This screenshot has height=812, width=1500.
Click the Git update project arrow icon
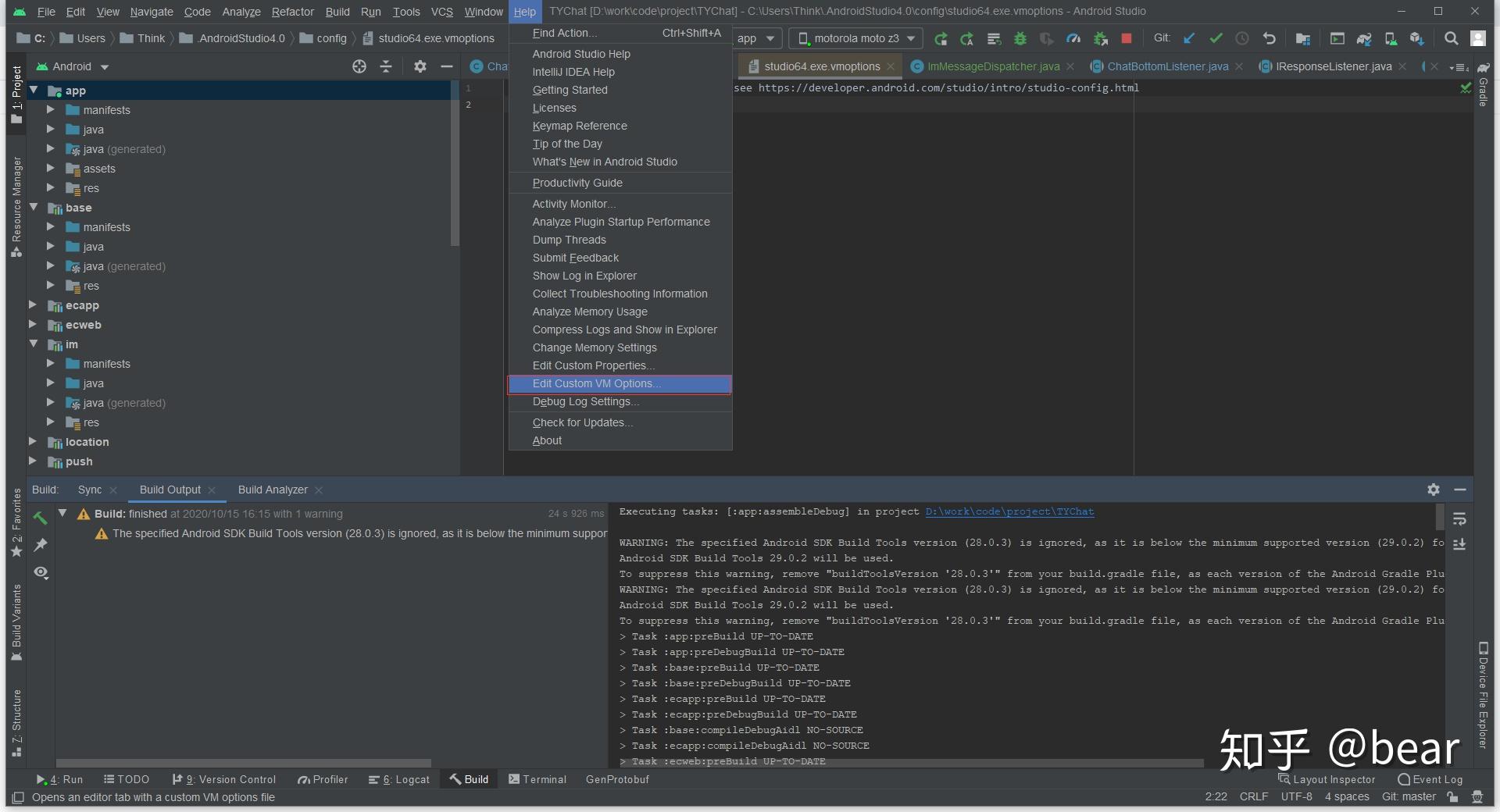(x=1189, y=38)
